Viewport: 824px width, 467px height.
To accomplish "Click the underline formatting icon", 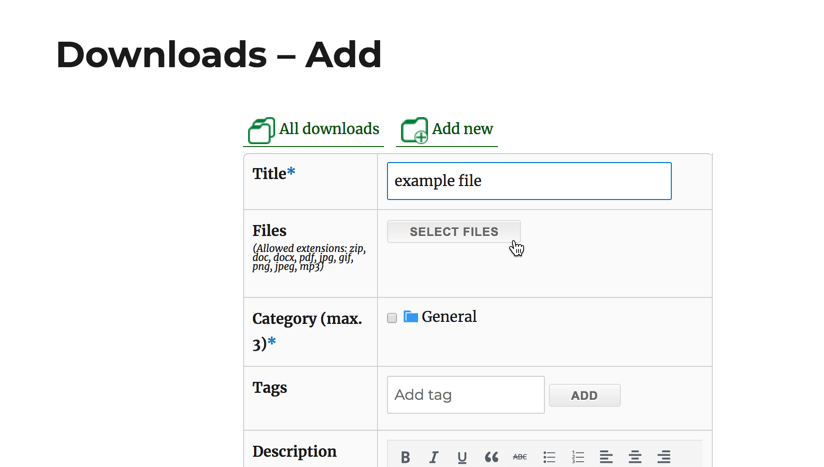I will pos(462,457).
